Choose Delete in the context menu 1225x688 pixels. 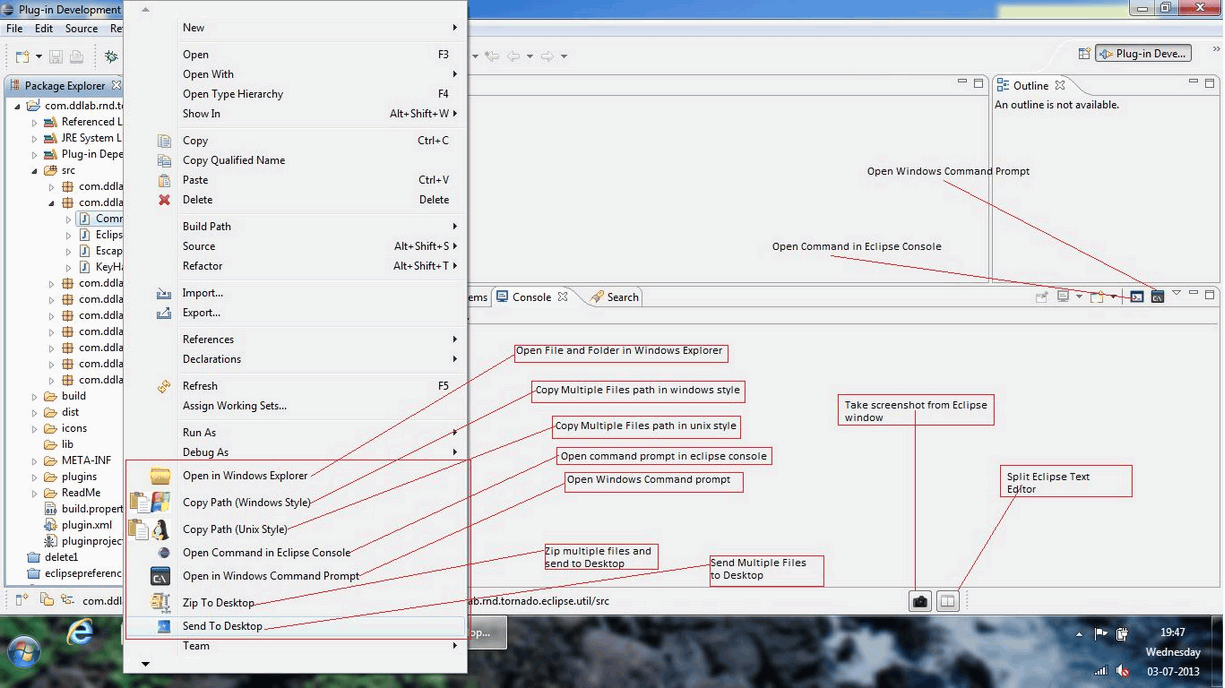point(296,200)
